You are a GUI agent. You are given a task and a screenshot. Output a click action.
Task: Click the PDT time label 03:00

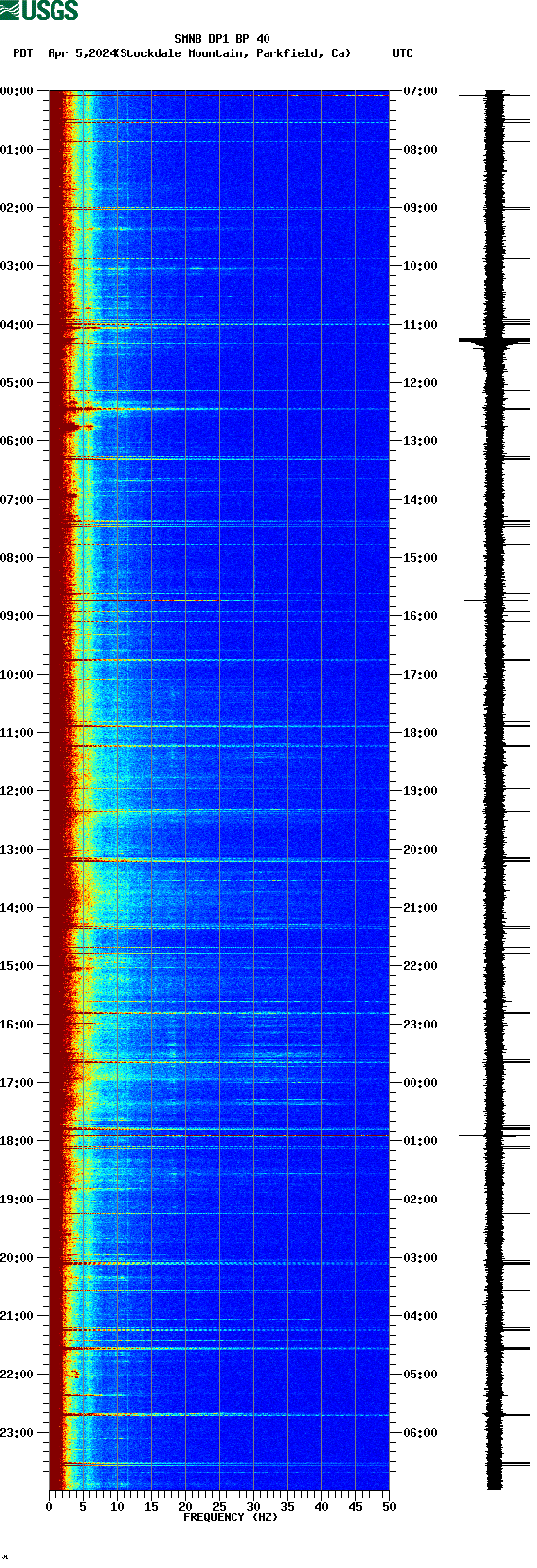pyautogui.click(x=18, y=266)
